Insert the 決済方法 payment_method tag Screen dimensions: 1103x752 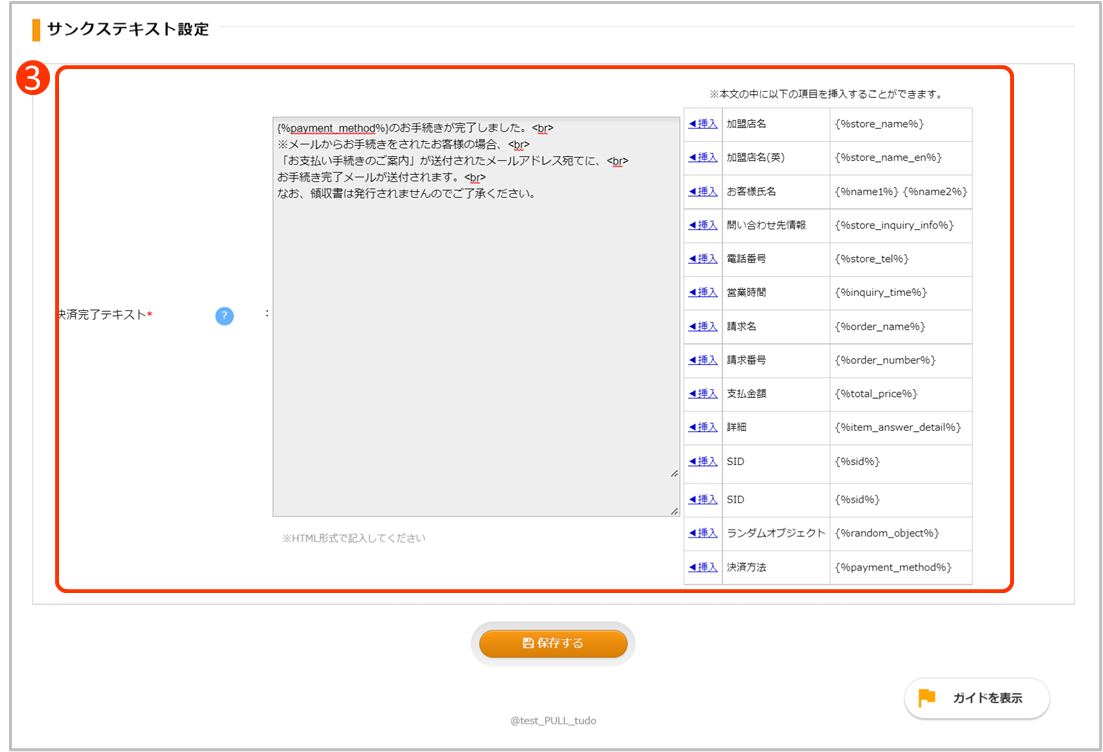[x=703, y=568]
